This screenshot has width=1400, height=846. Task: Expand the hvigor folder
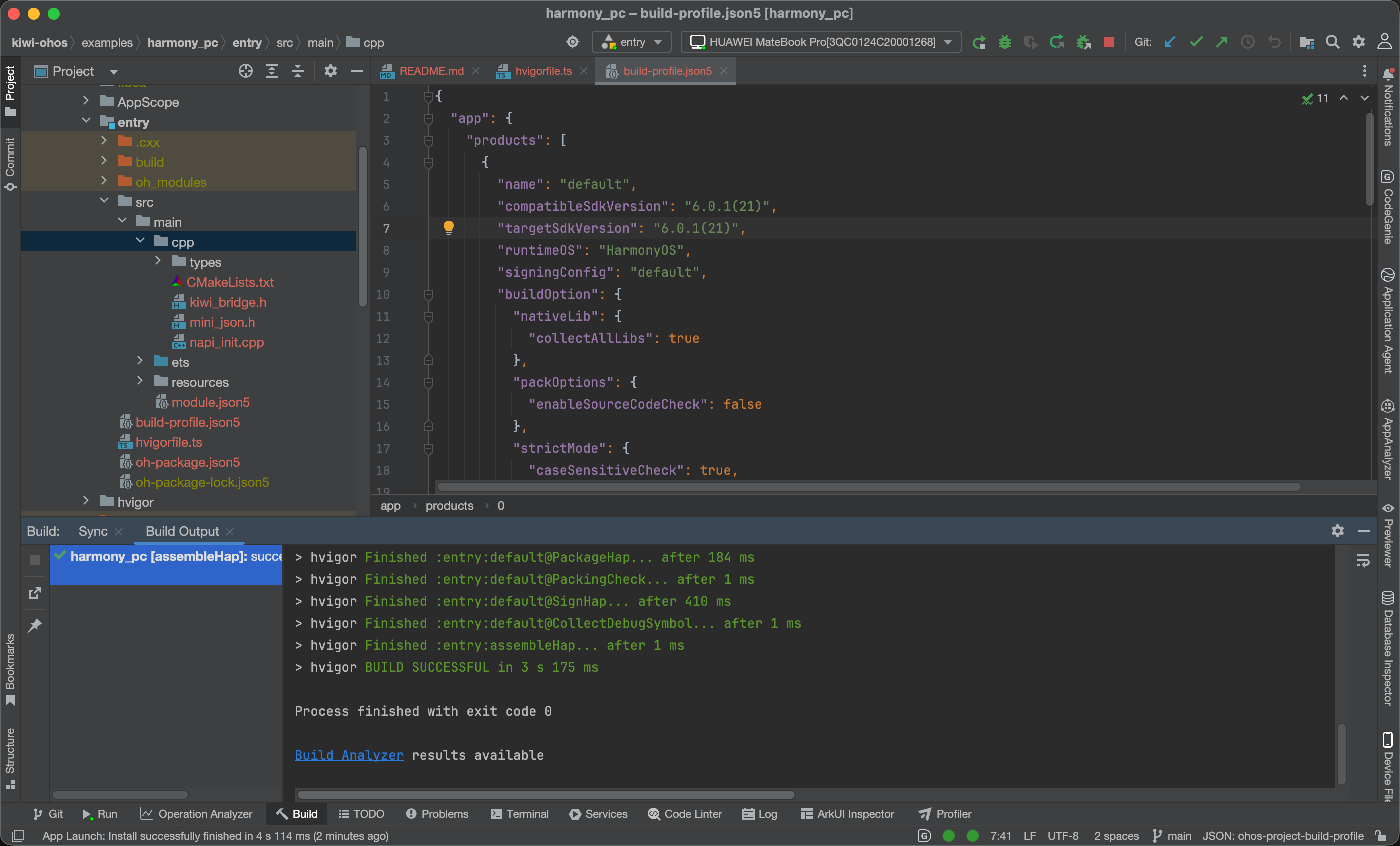[x=86, y=501]
